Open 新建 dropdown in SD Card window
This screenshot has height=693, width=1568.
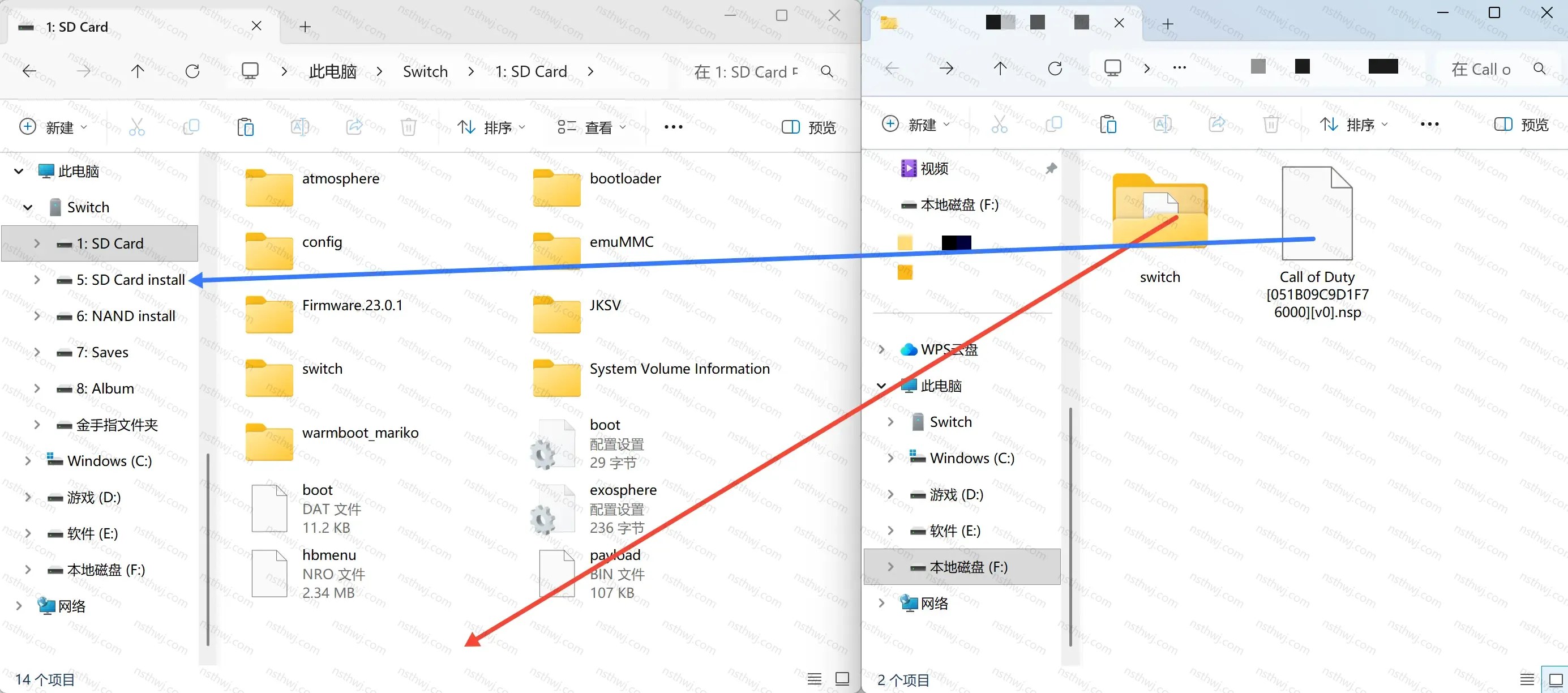(x=54, y=127)
